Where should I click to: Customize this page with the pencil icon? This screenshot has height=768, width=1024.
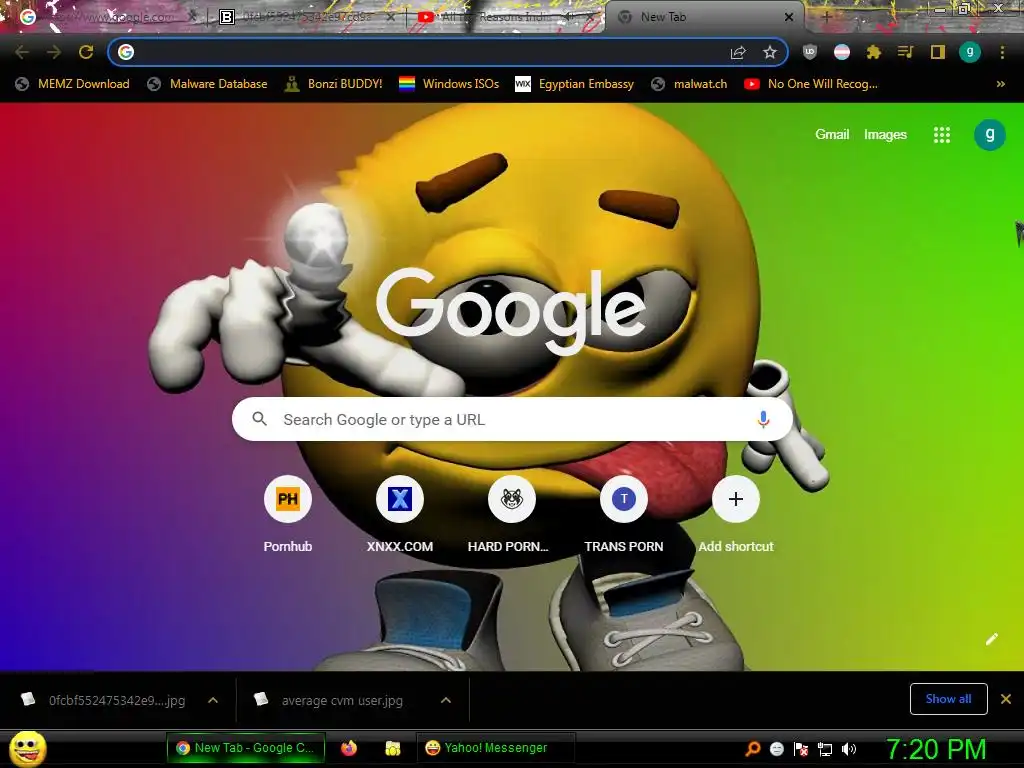pos(991,639)
